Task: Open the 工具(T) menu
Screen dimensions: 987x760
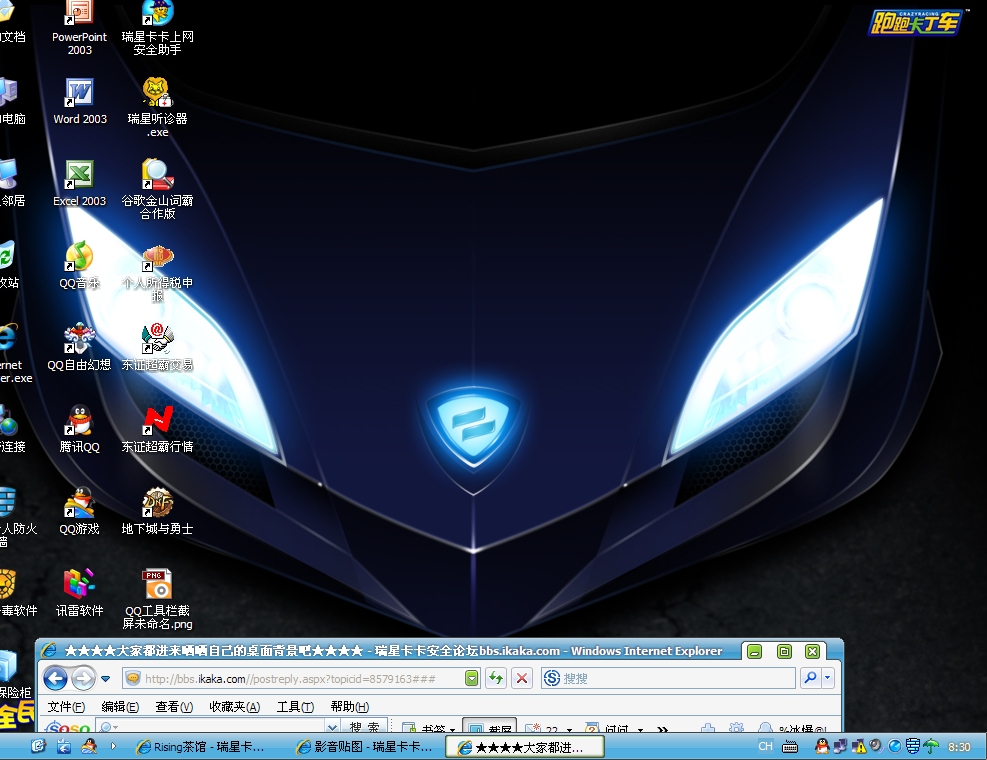Action: click(x=295, y=707)
